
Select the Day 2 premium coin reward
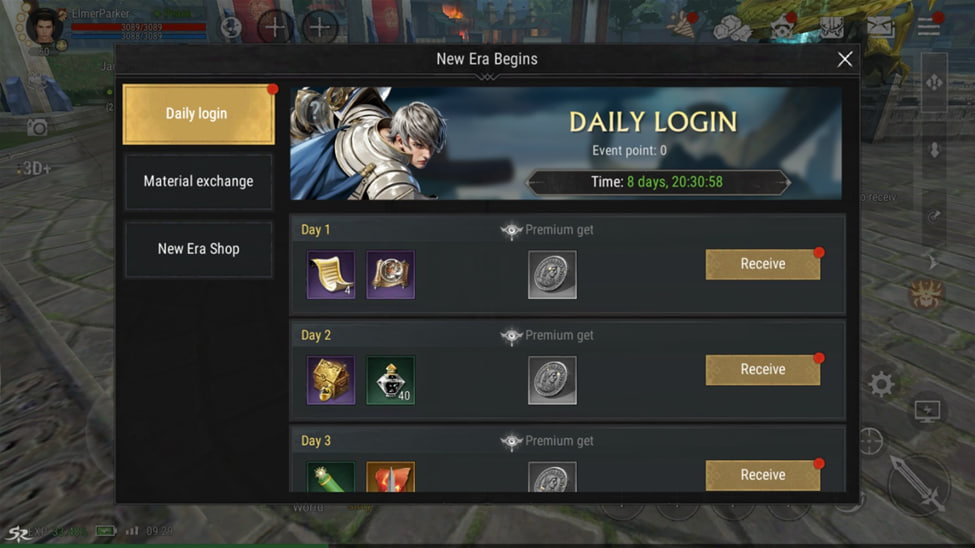[x=552, y=380]
